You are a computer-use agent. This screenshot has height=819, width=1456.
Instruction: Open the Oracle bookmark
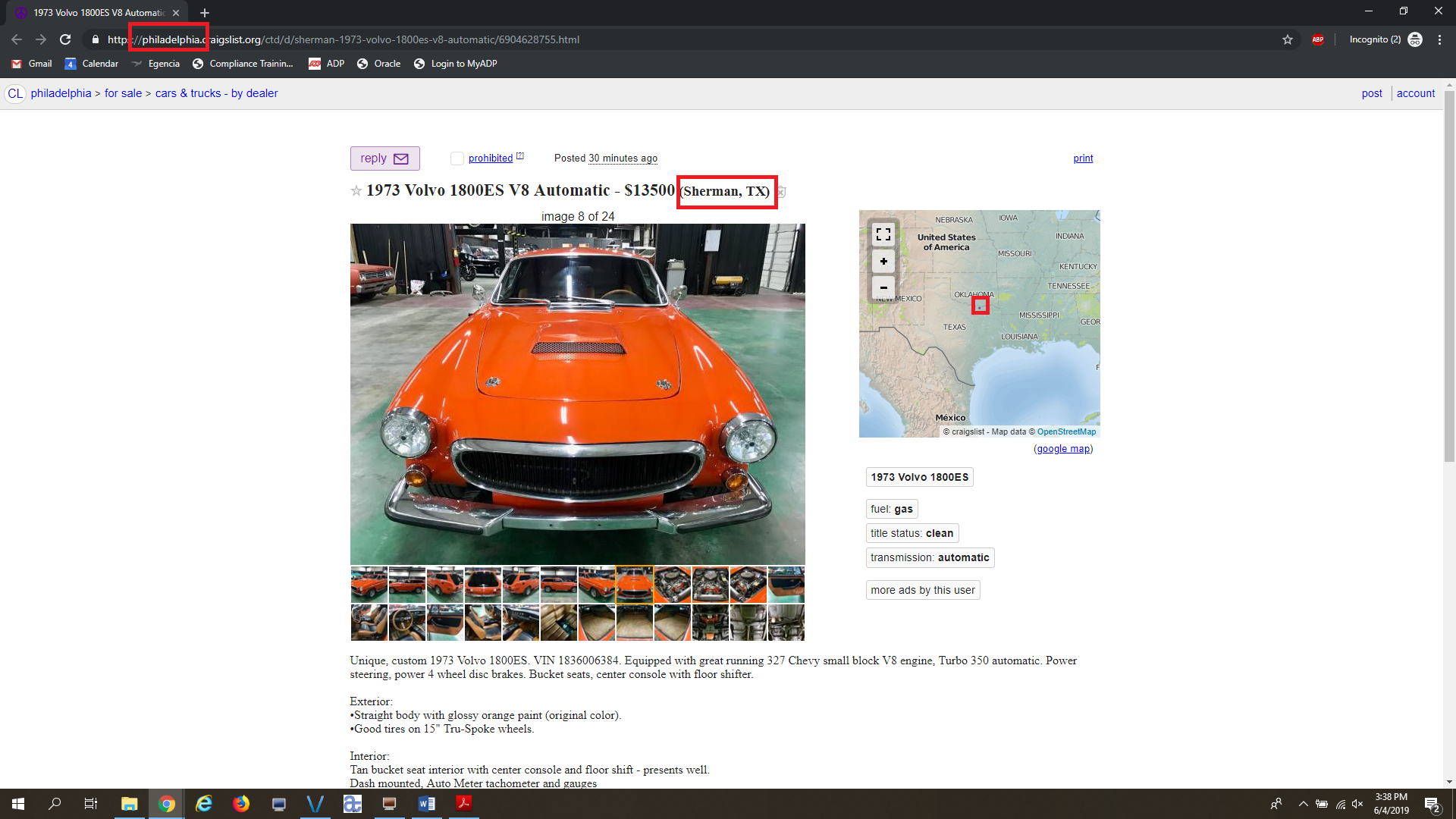[x=378, y=64]
